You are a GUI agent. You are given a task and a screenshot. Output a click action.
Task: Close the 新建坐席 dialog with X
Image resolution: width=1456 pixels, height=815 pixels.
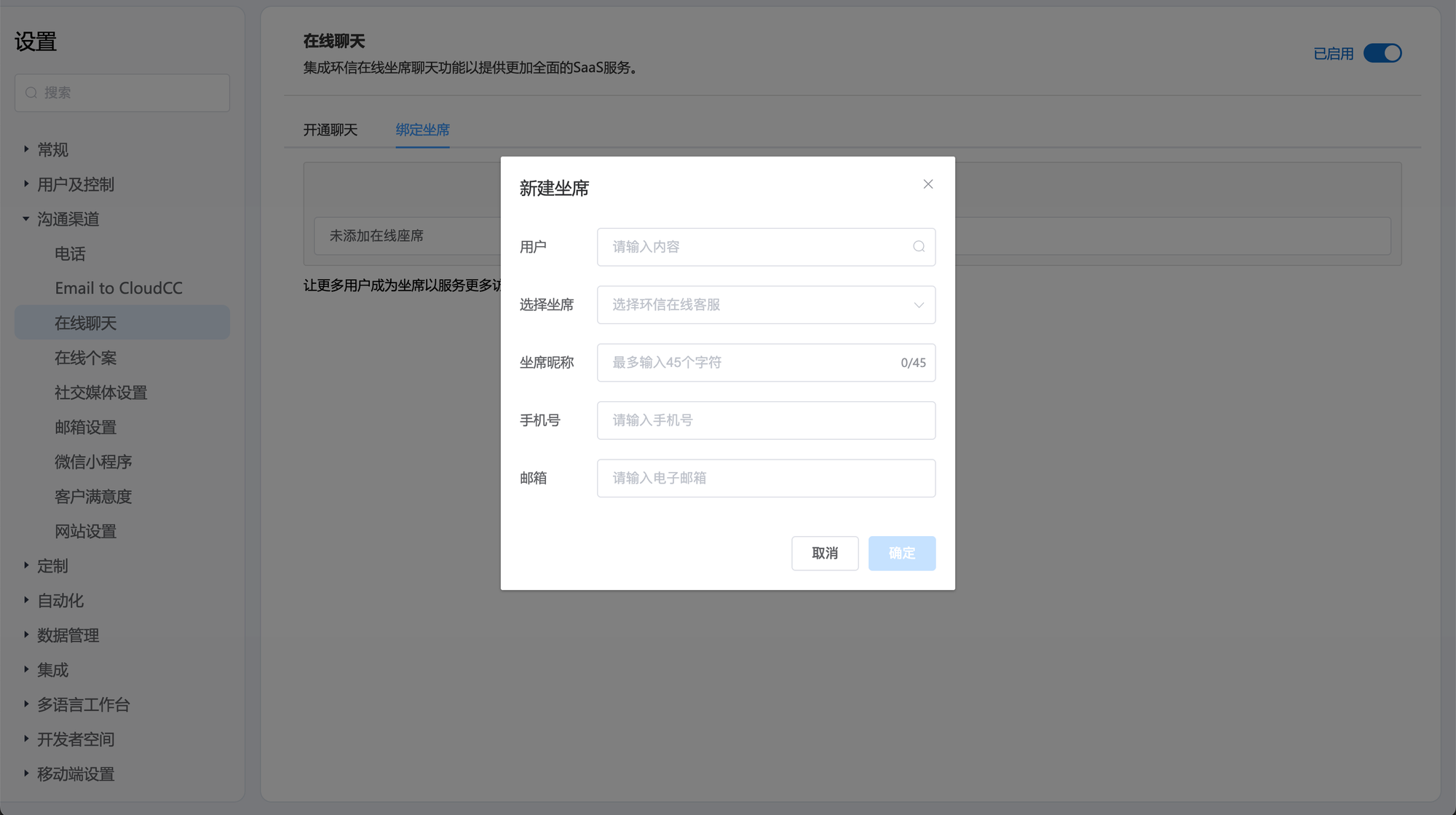pos(927,184)
